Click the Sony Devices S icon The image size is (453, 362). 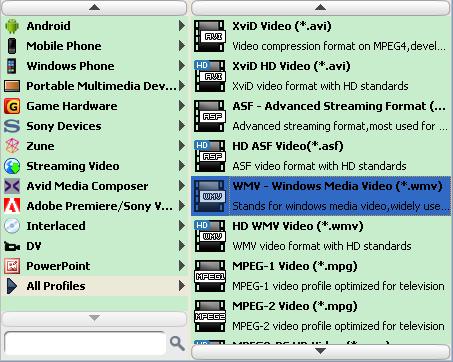[x=12, y=126]
